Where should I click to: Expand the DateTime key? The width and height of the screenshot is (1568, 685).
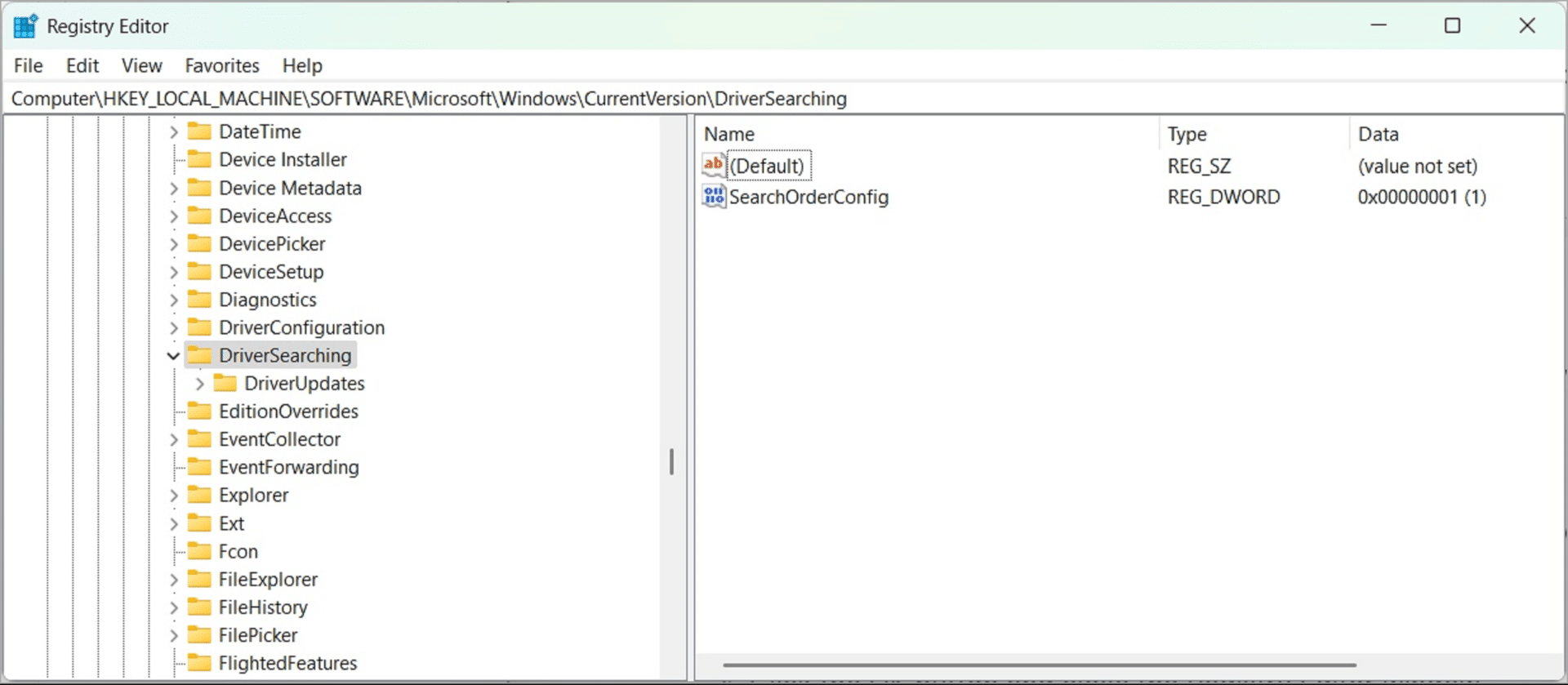point(173,131)
